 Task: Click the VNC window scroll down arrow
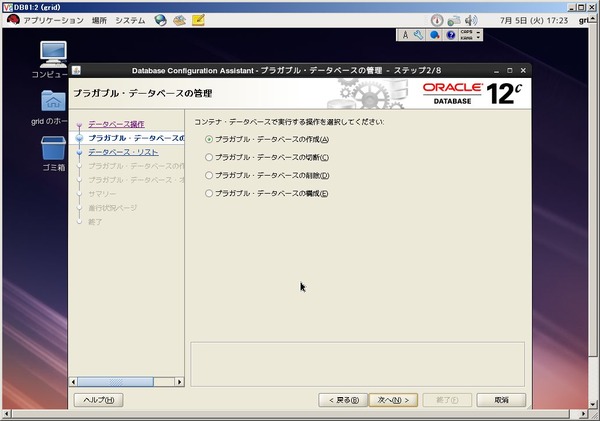click(x=593, y=404)
